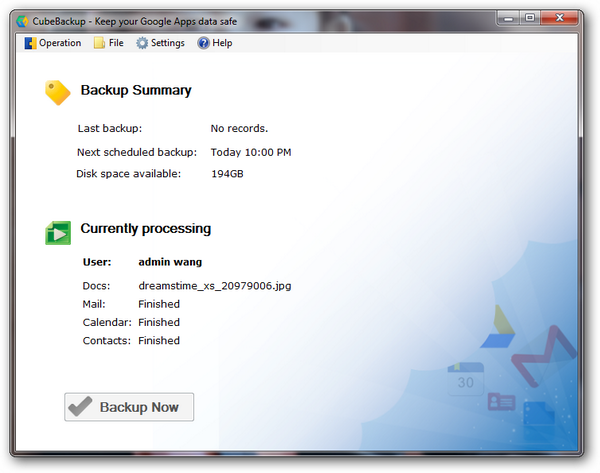Viewport: 600px width, 473px height.
Task: Click the Calendar 'Finished' status
Action: click(159, 322)
